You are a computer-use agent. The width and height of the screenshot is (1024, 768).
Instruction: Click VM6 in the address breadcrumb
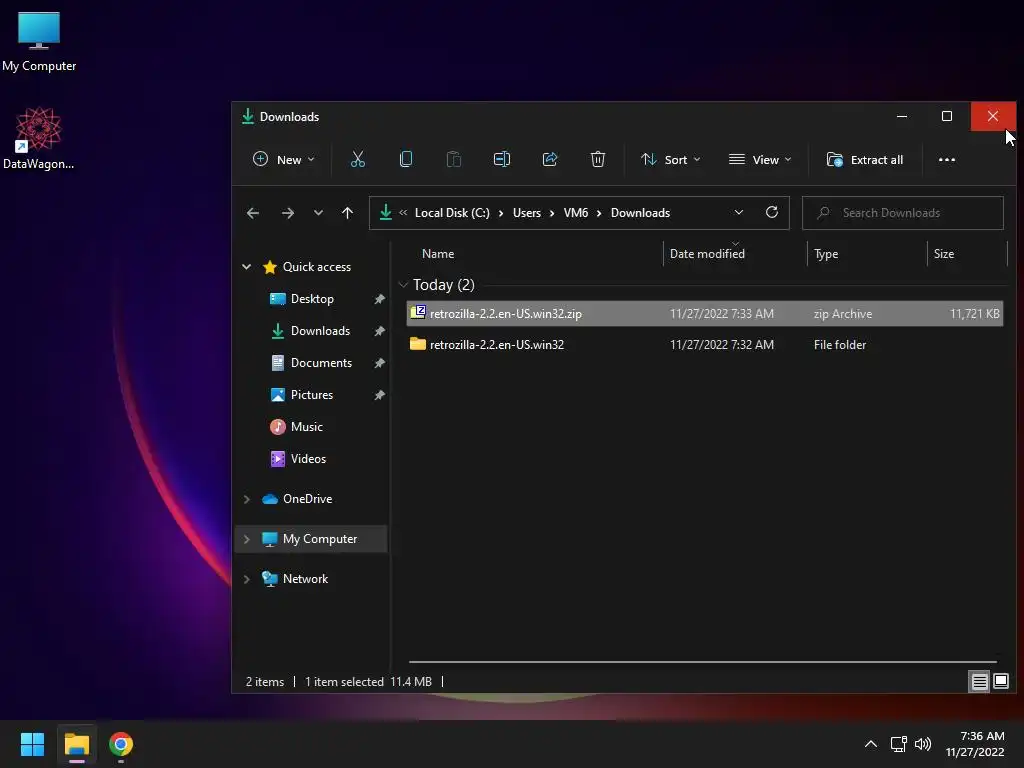(575, 213)
